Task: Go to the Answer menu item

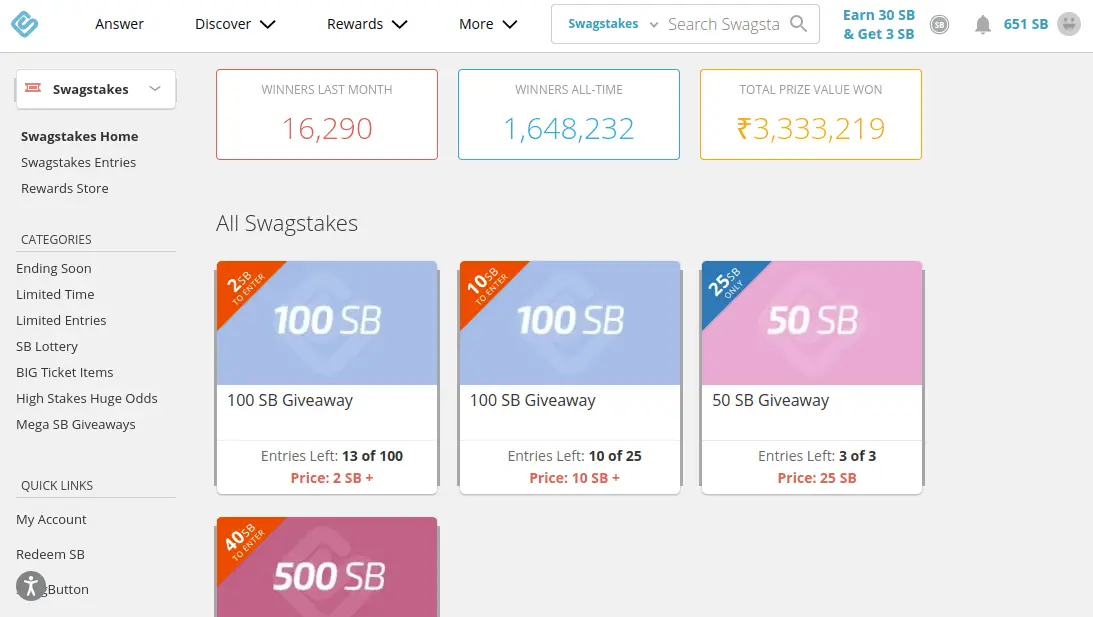Action: click(x=119, y=24)
